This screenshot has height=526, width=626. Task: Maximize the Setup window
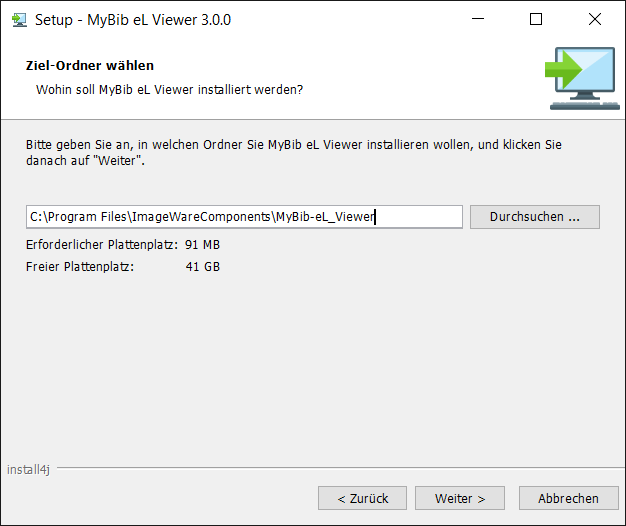click(536, 19)
